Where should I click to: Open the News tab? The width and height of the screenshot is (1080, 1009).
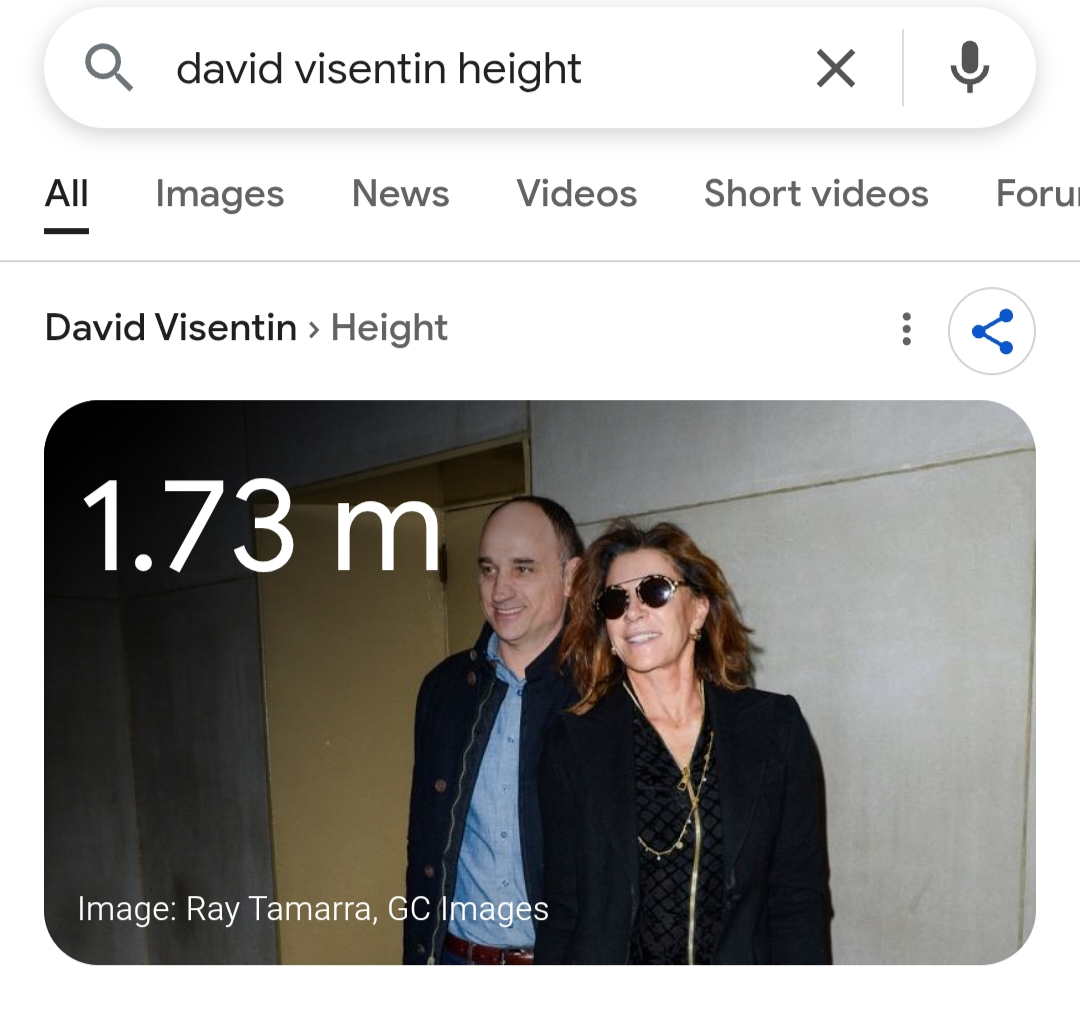coord(400,194)
